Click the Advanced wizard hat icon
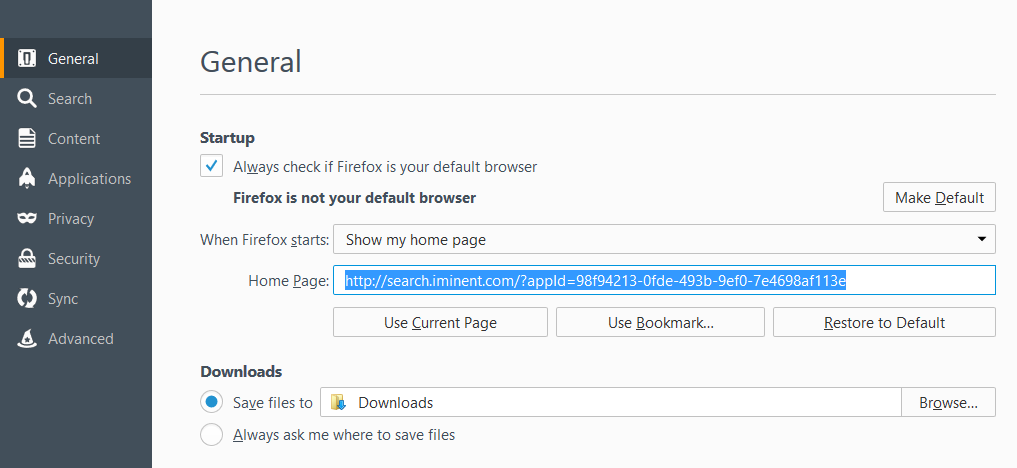The height and width of the screenshot is (468, 1017). (x=28, y=338)
